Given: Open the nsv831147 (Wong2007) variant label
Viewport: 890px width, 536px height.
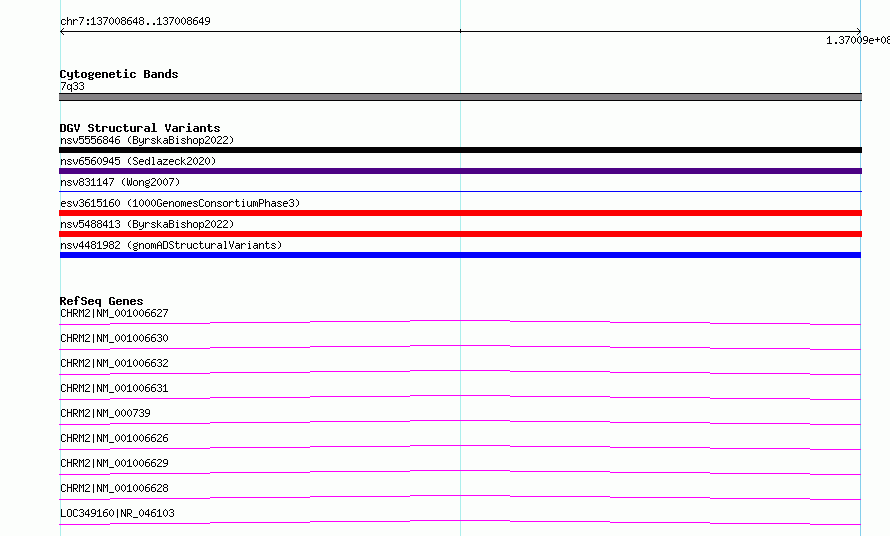Looking at the screenshot, I should 120,182.
